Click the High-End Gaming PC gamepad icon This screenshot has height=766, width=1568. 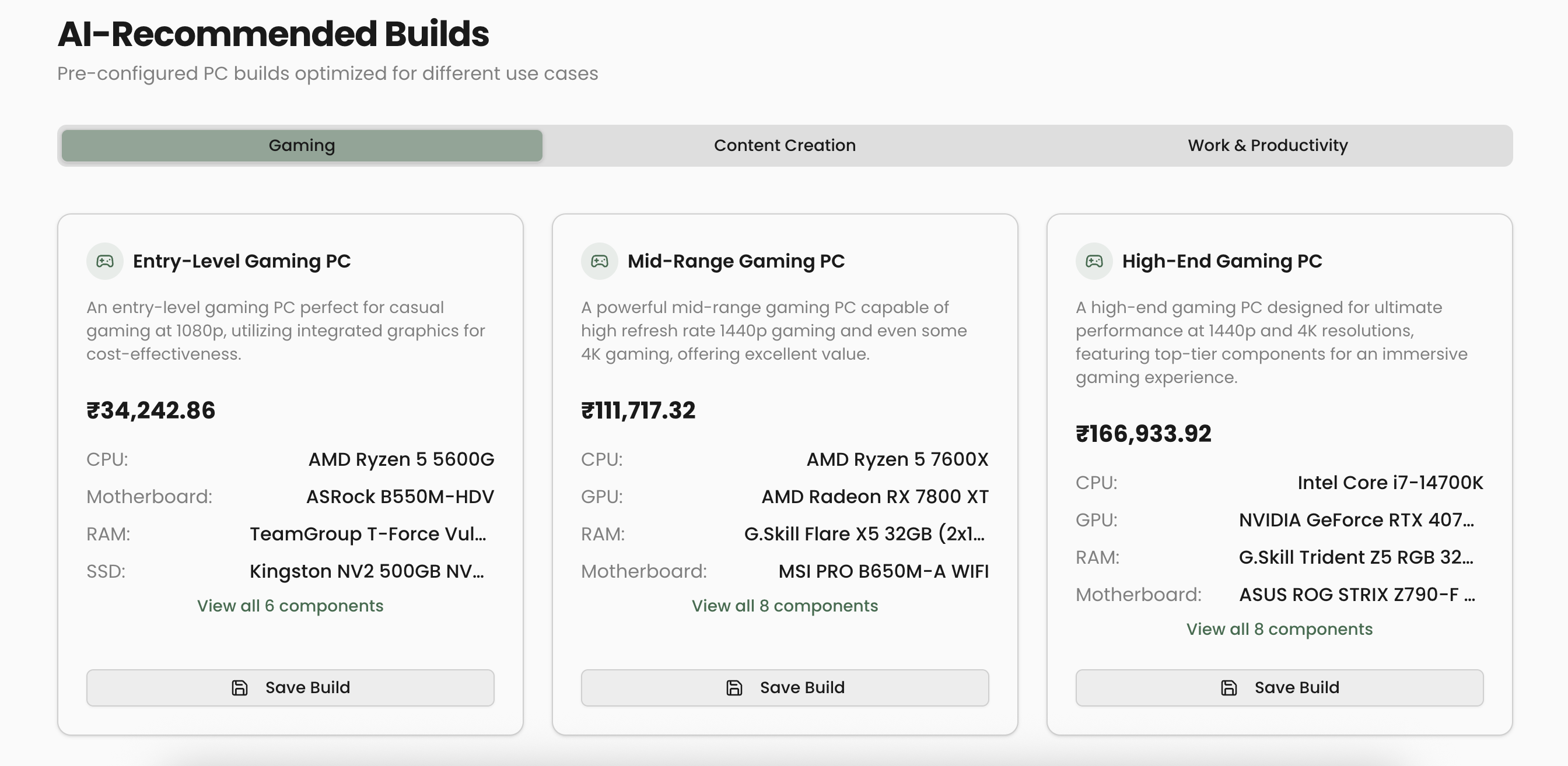point(1094,261)
